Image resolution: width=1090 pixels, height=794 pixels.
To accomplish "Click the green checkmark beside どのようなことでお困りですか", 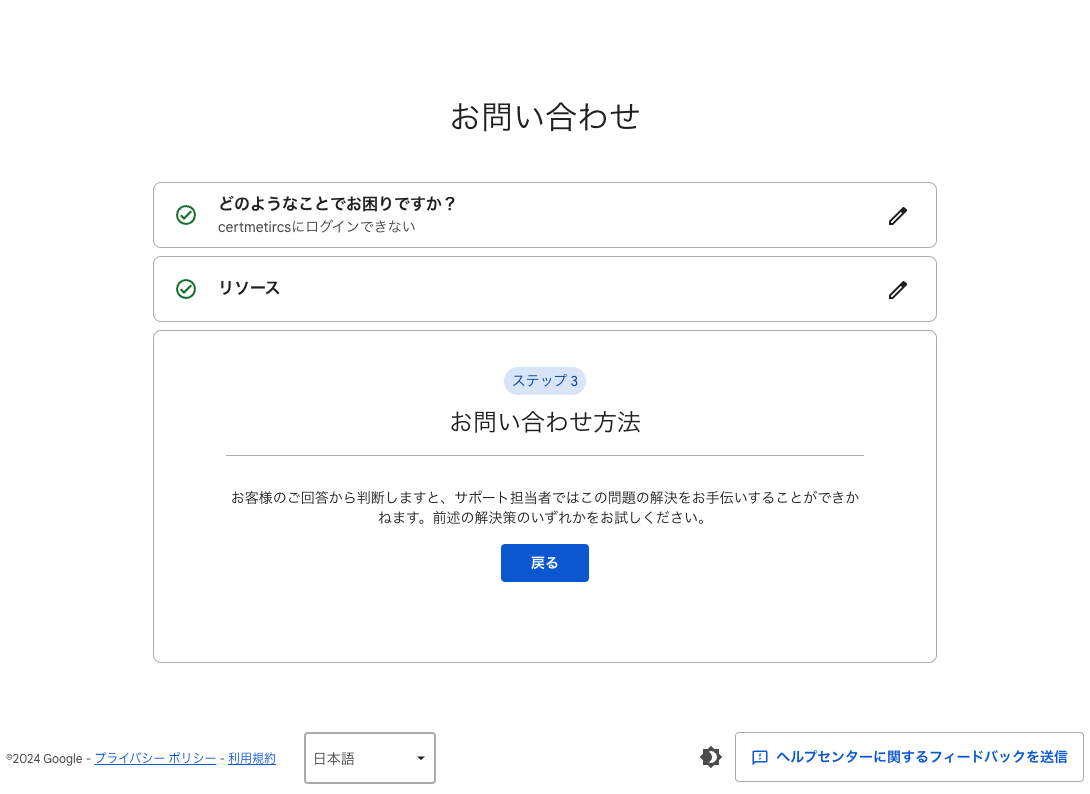I will tap(186, 215).
